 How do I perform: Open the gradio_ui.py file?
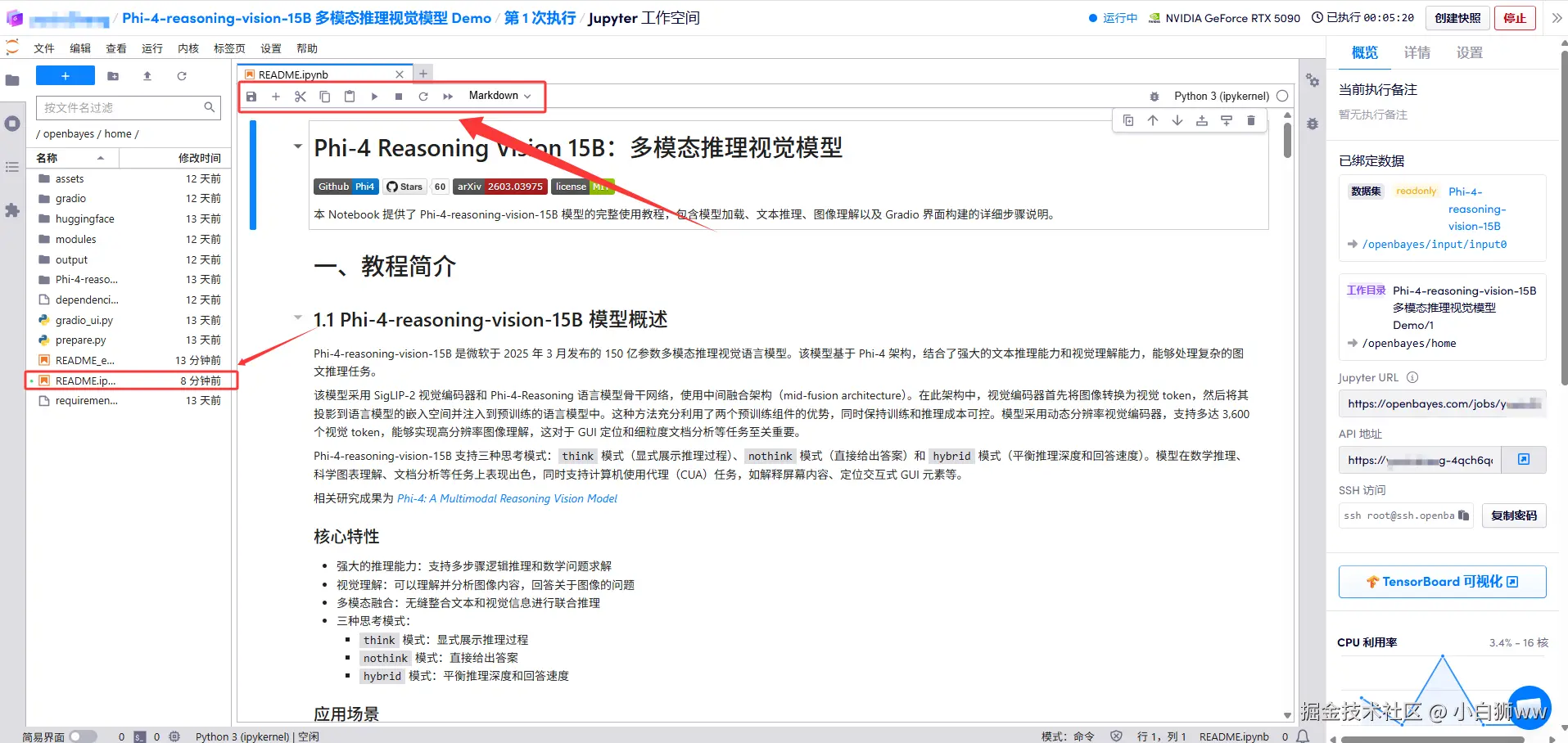pyautogui.click(x=129, y=320)
